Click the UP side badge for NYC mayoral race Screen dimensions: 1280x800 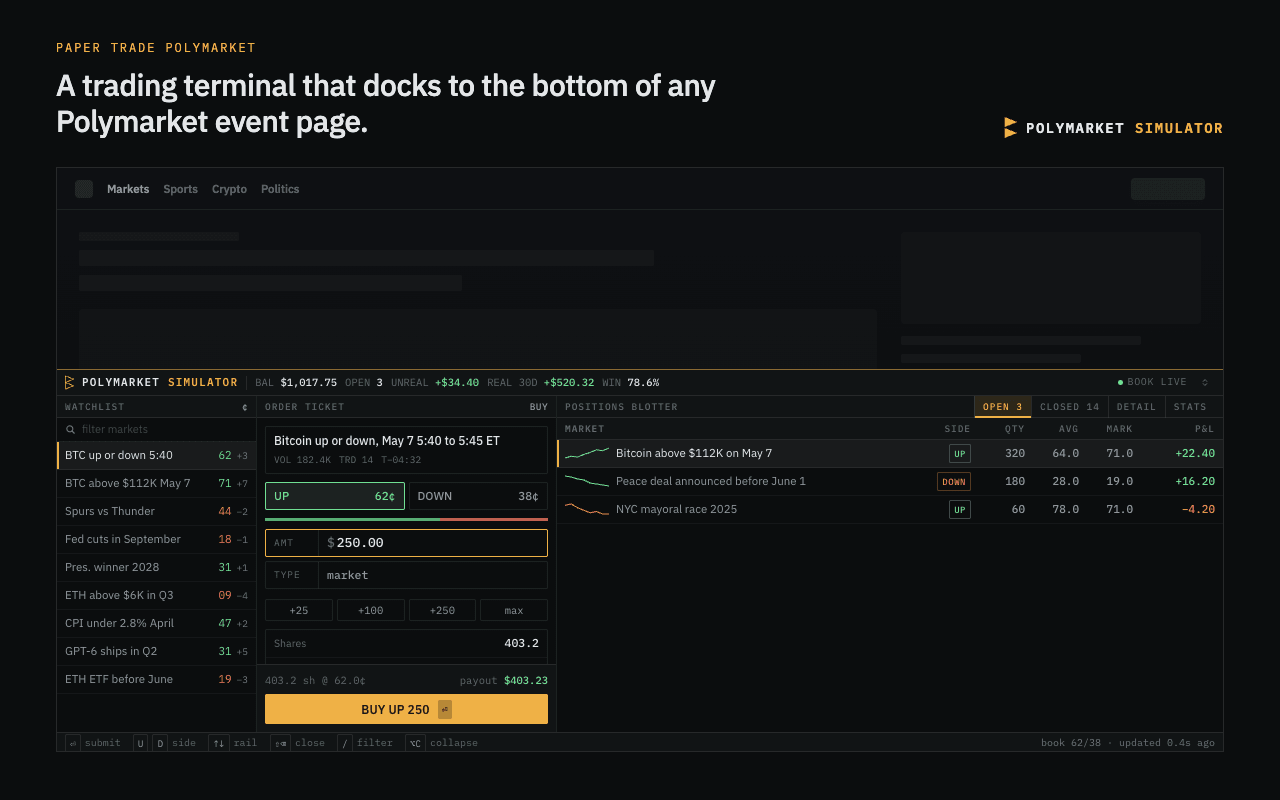960,510
